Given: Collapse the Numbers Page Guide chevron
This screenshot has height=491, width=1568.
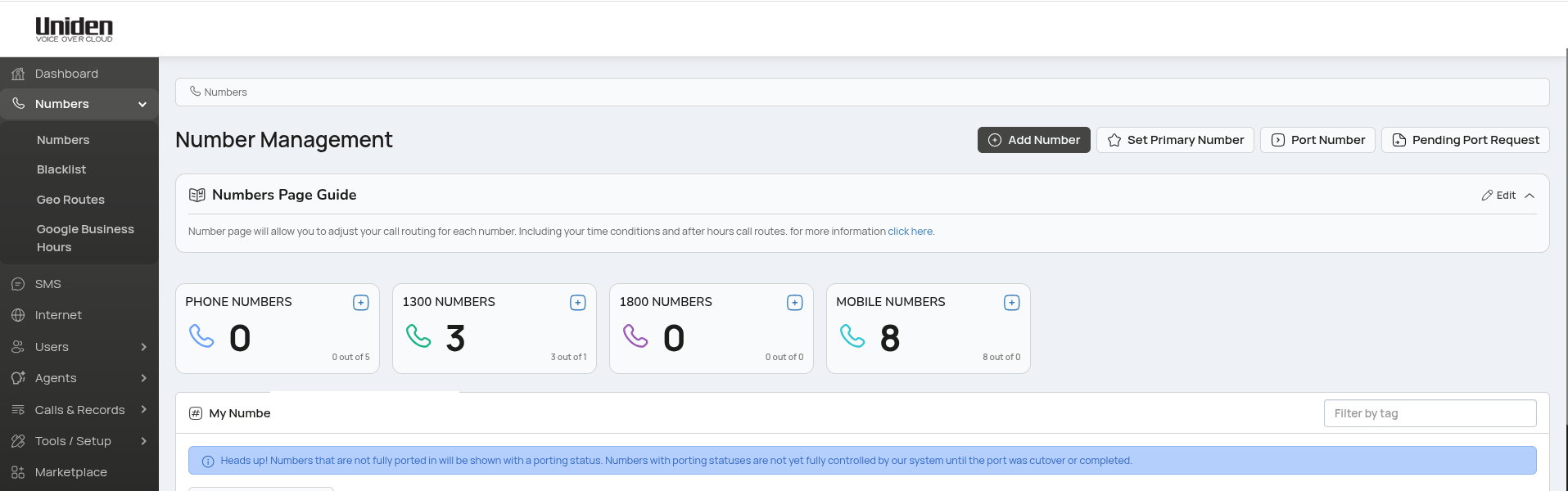Looking at the screenshot, I should (x=1530, y=196).
